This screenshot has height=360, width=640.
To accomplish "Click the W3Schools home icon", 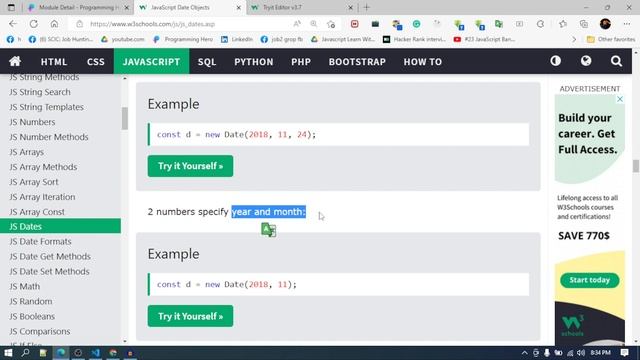I will (x=15, y=61).
